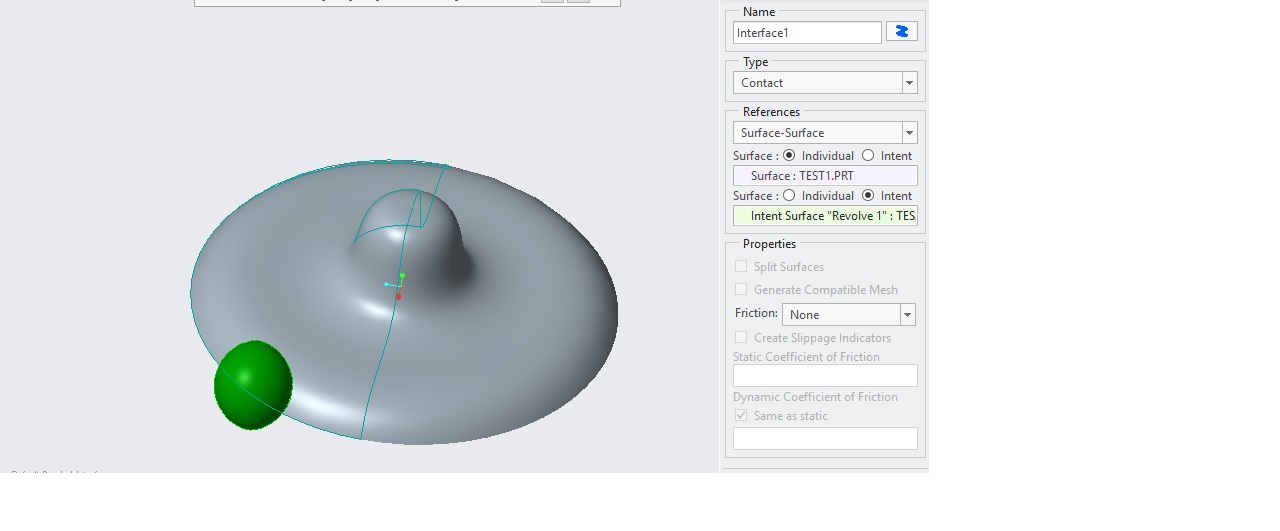Open the Friction dropdown set to None
The image size is (1280, 531).
pos(848,315)
